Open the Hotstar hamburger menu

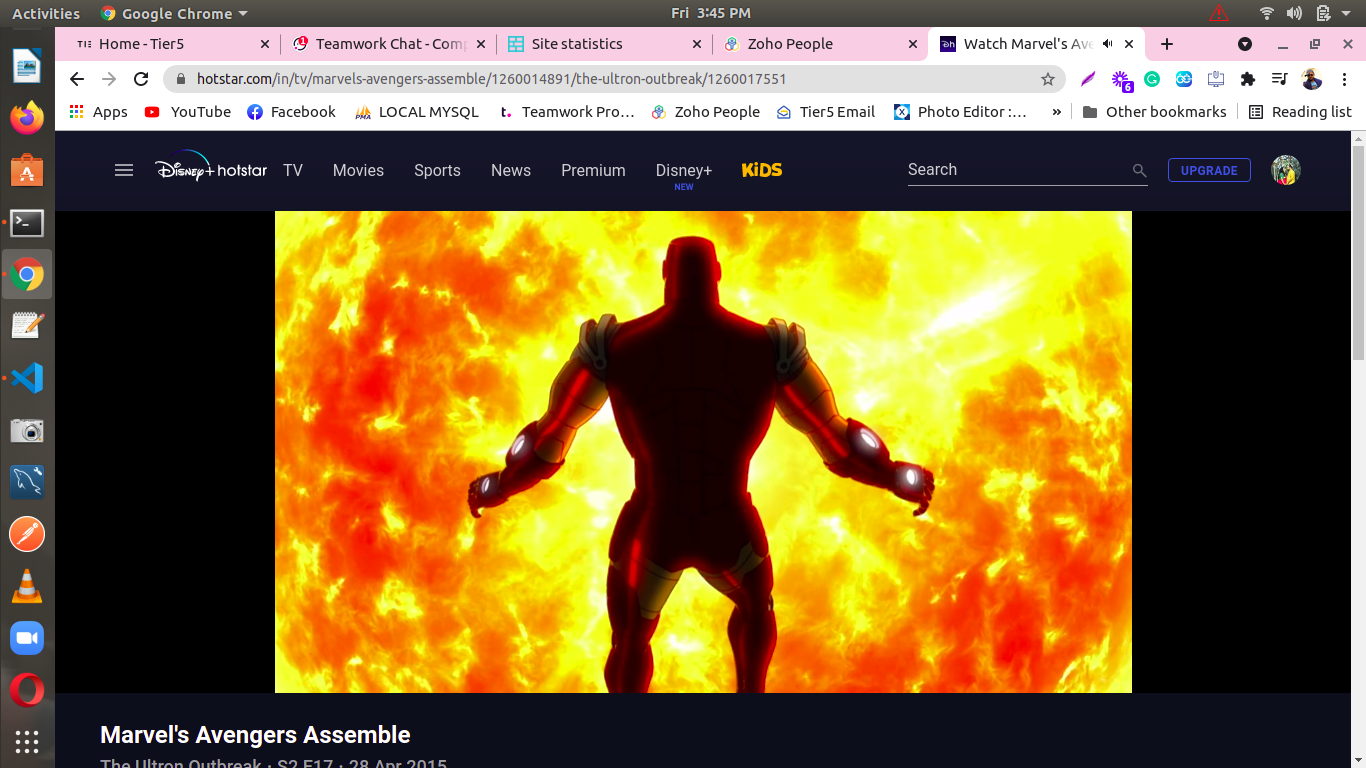pyautogui.click(x=124, y=170)
